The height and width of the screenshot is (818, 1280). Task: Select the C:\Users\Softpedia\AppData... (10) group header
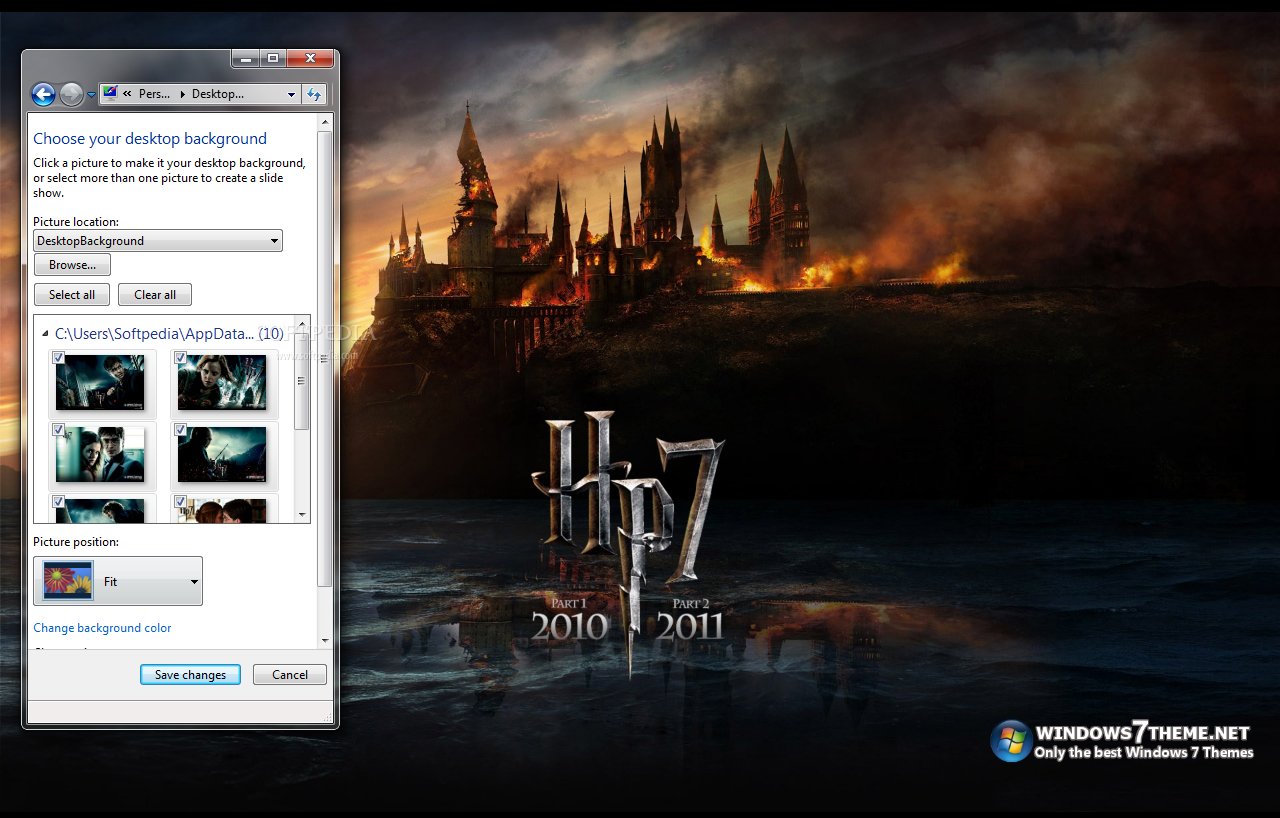pyautogui.click(x=169, y=334)
